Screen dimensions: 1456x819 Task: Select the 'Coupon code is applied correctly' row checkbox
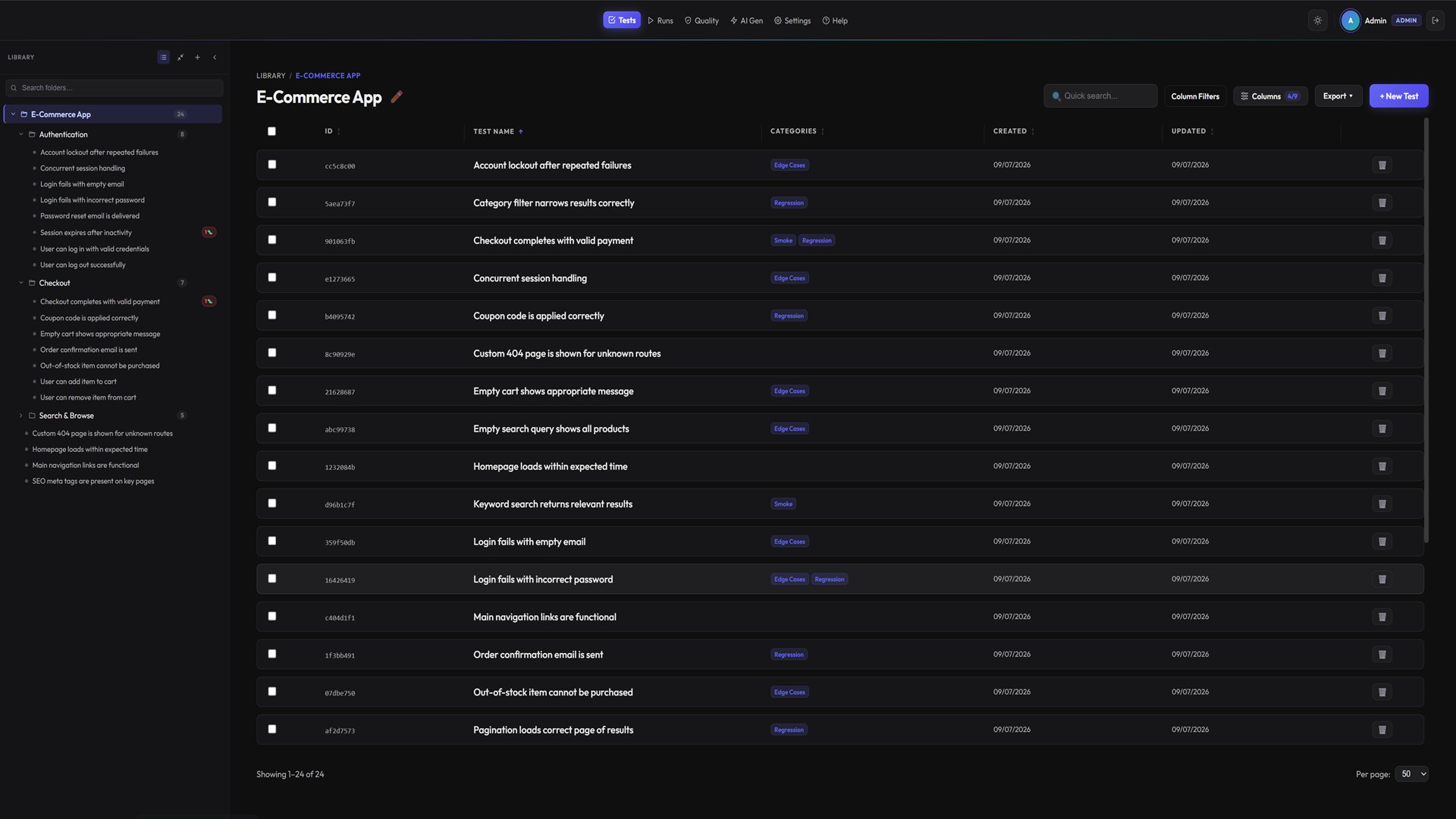(271, 315)
